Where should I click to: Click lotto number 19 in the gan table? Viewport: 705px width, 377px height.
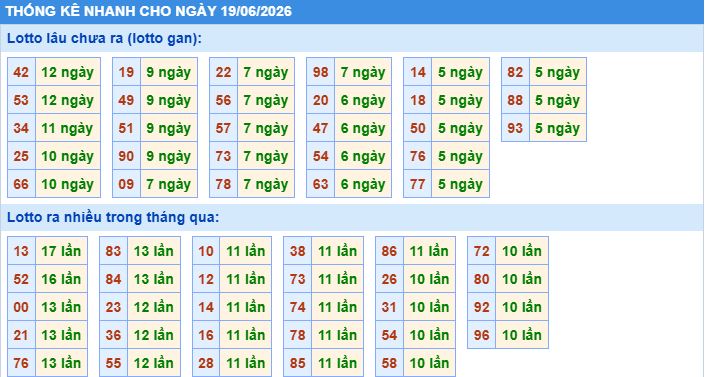point(126,72)
